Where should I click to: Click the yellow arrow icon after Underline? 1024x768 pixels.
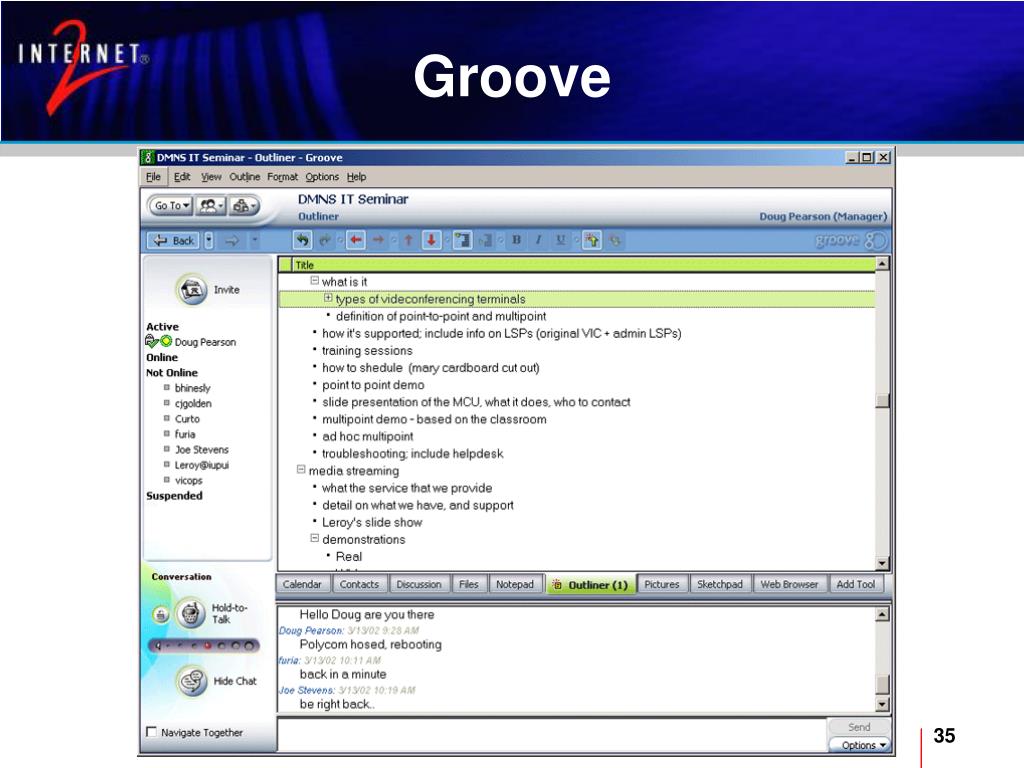pyautogui.click(x=592, y=240)
